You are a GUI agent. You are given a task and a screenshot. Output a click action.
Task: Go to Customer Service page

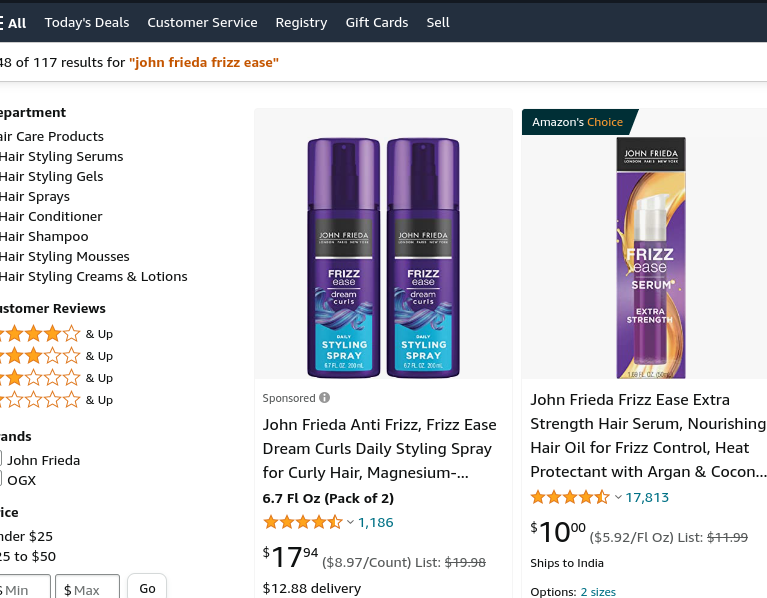pos(202,22)
